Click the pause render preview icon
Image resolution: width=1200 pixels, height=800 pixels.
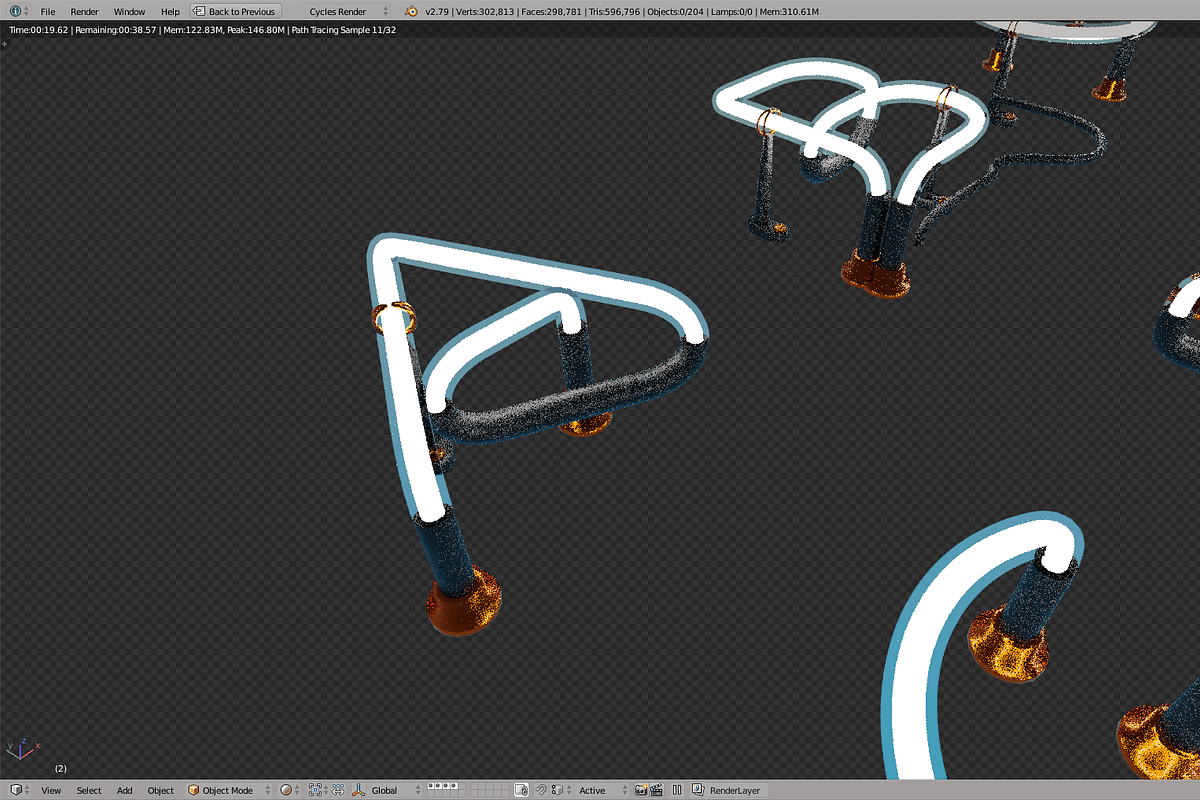[x=677, y=790]
